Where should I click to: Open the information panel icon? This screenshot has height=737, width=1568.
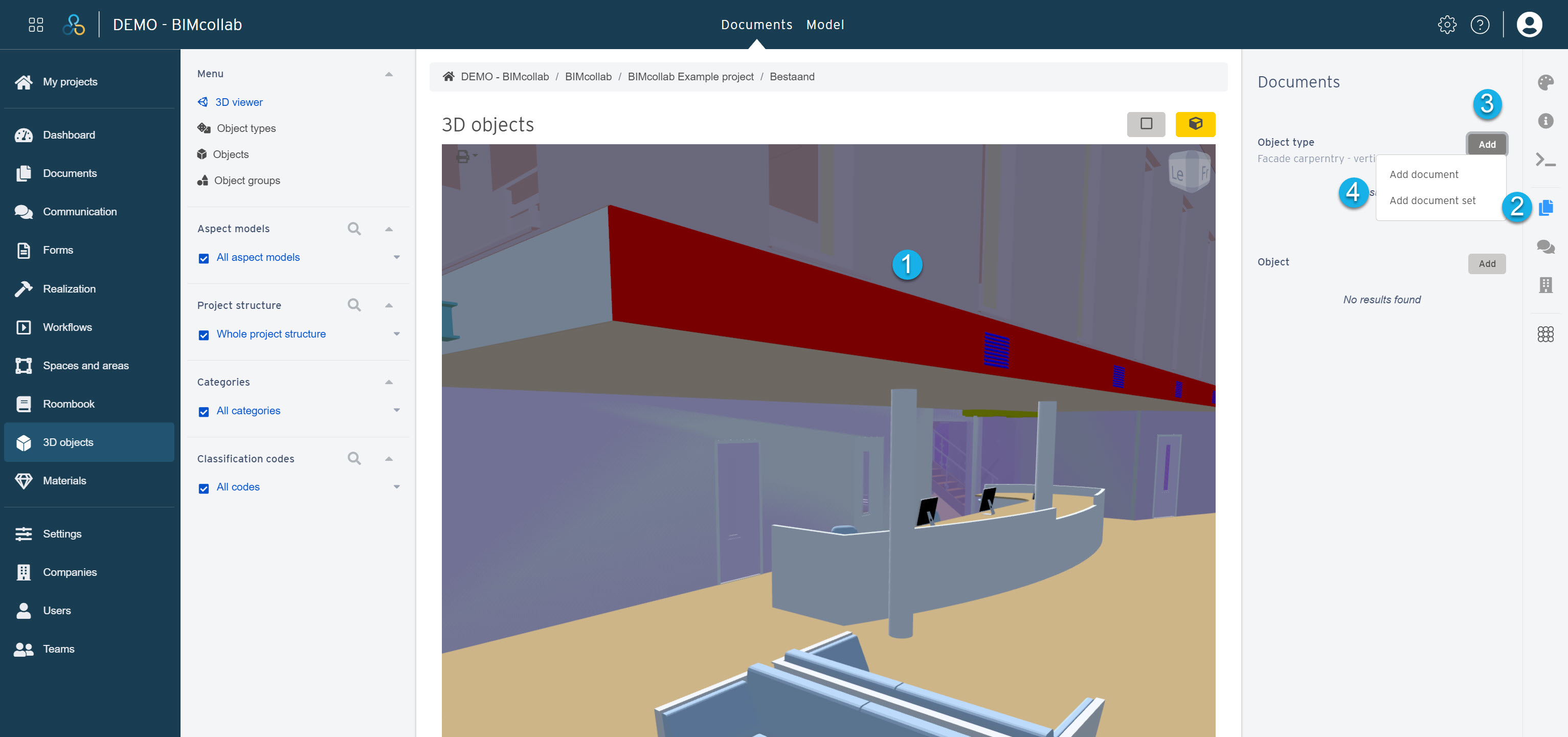coord(1545,121)
